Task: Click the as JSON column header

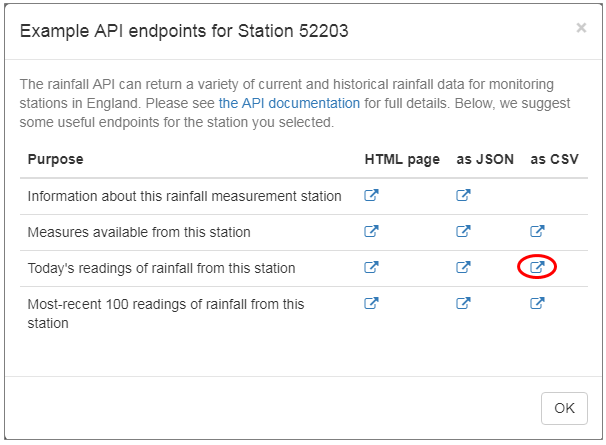Action: tap(484, 159)
